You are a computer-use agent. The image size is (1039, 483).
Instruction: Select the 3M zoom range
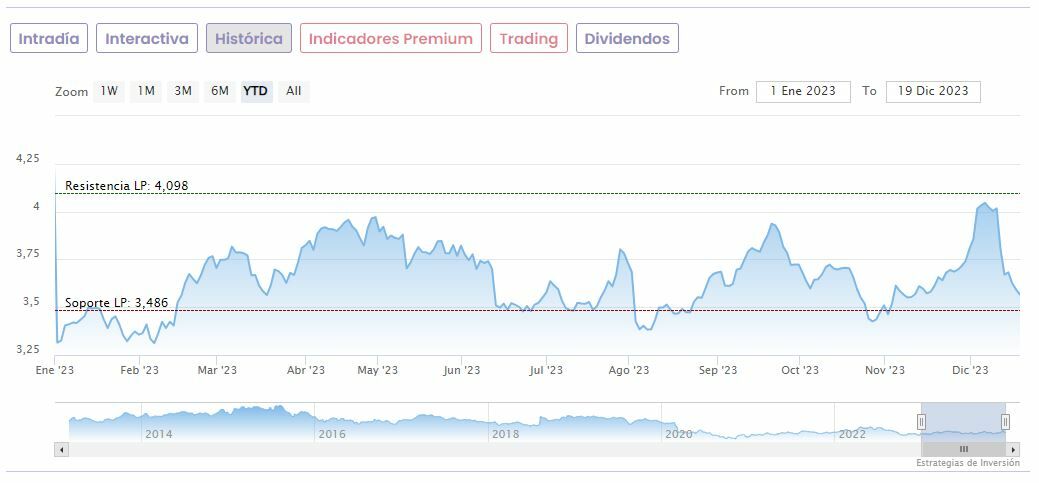point(182,91)
